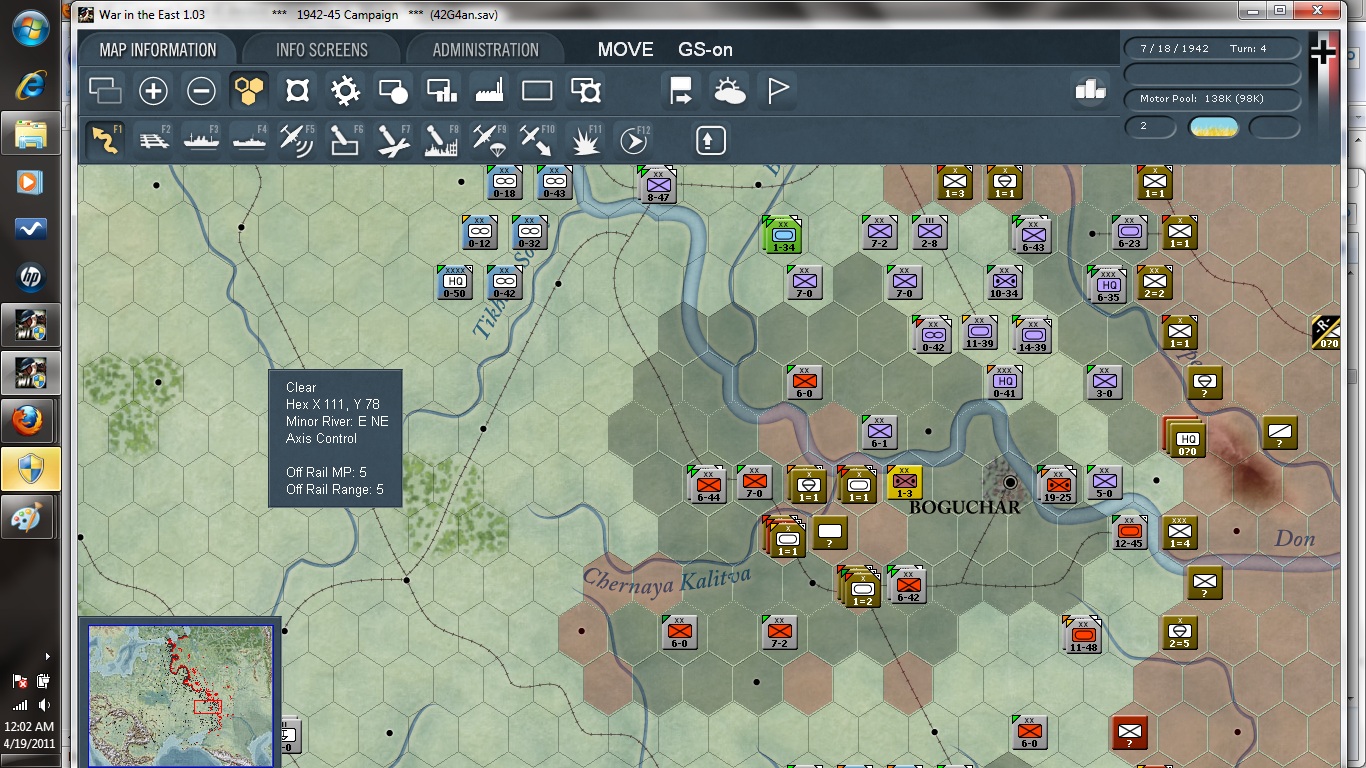
Task: Select Move mode F1 arrow icon
Action: (105, 140)
